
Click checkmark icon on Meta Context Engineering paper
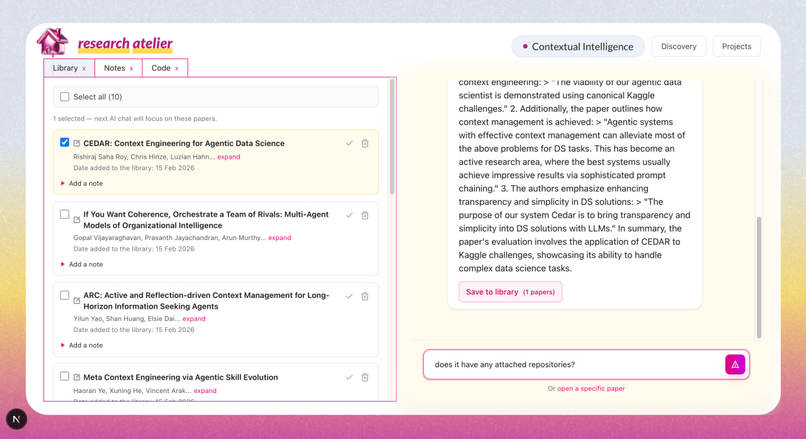click(x=349, y=377)
